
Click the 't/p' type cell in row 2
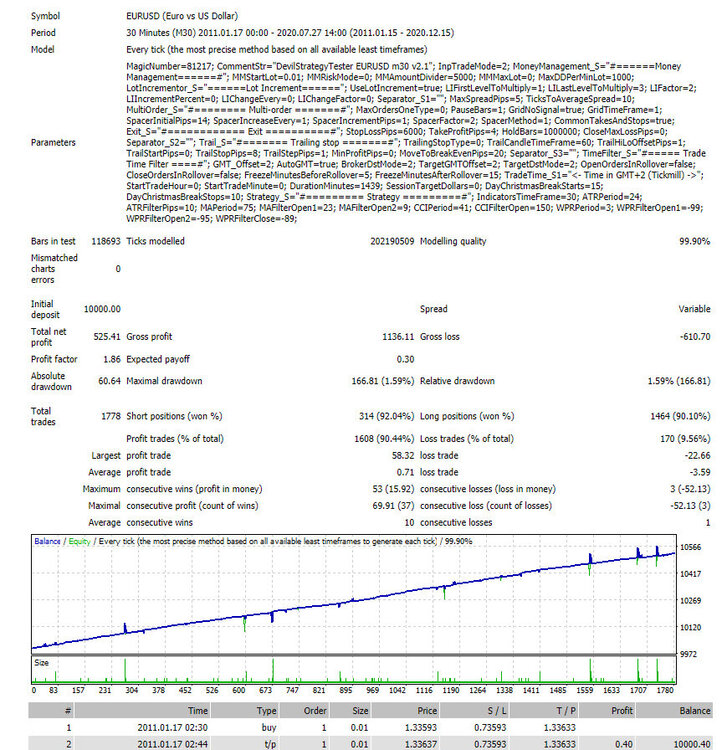pyautogui.click(x=270, y=744)
